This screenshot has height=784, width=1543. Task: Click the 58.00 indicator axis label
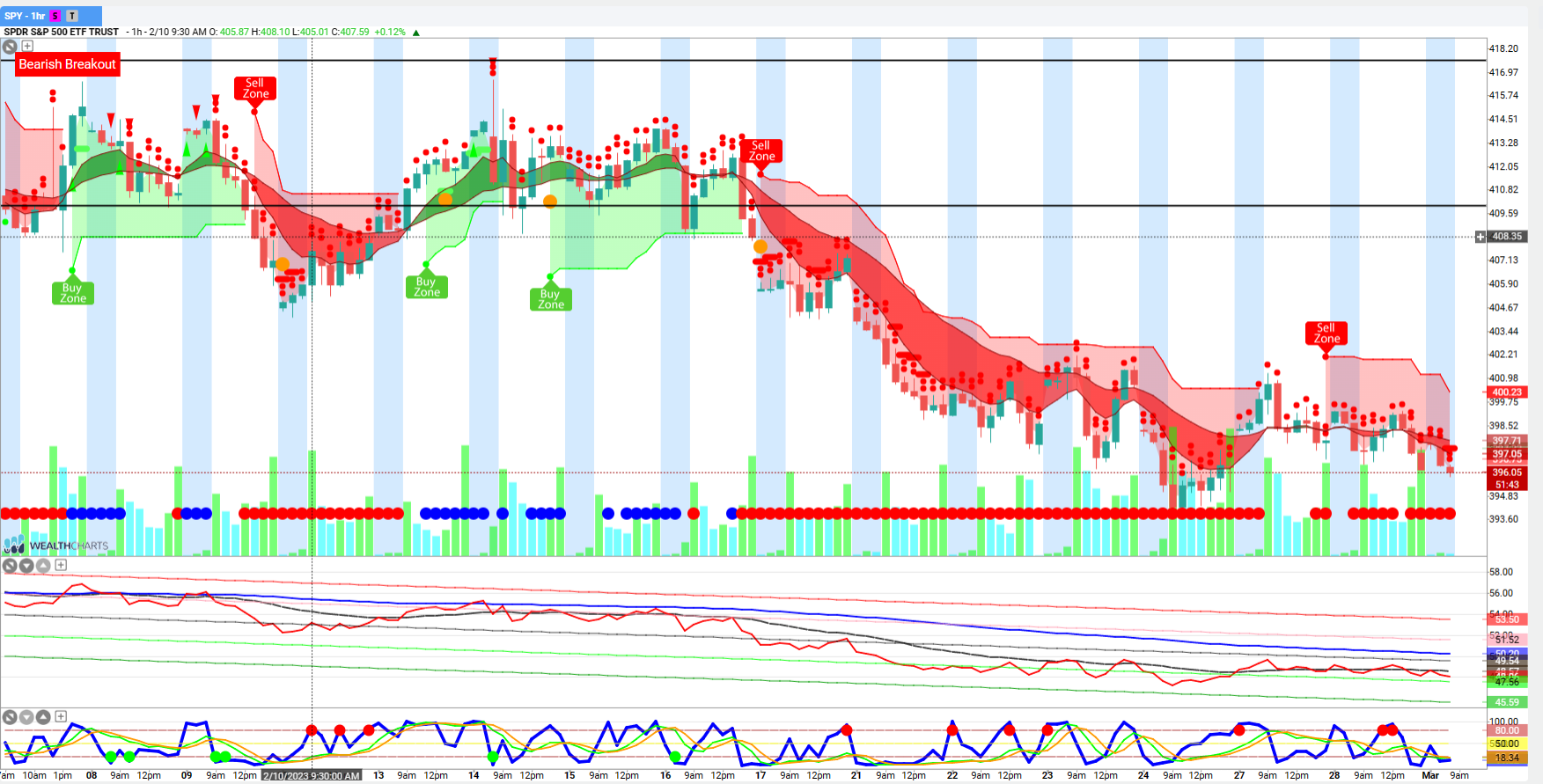1501,572
